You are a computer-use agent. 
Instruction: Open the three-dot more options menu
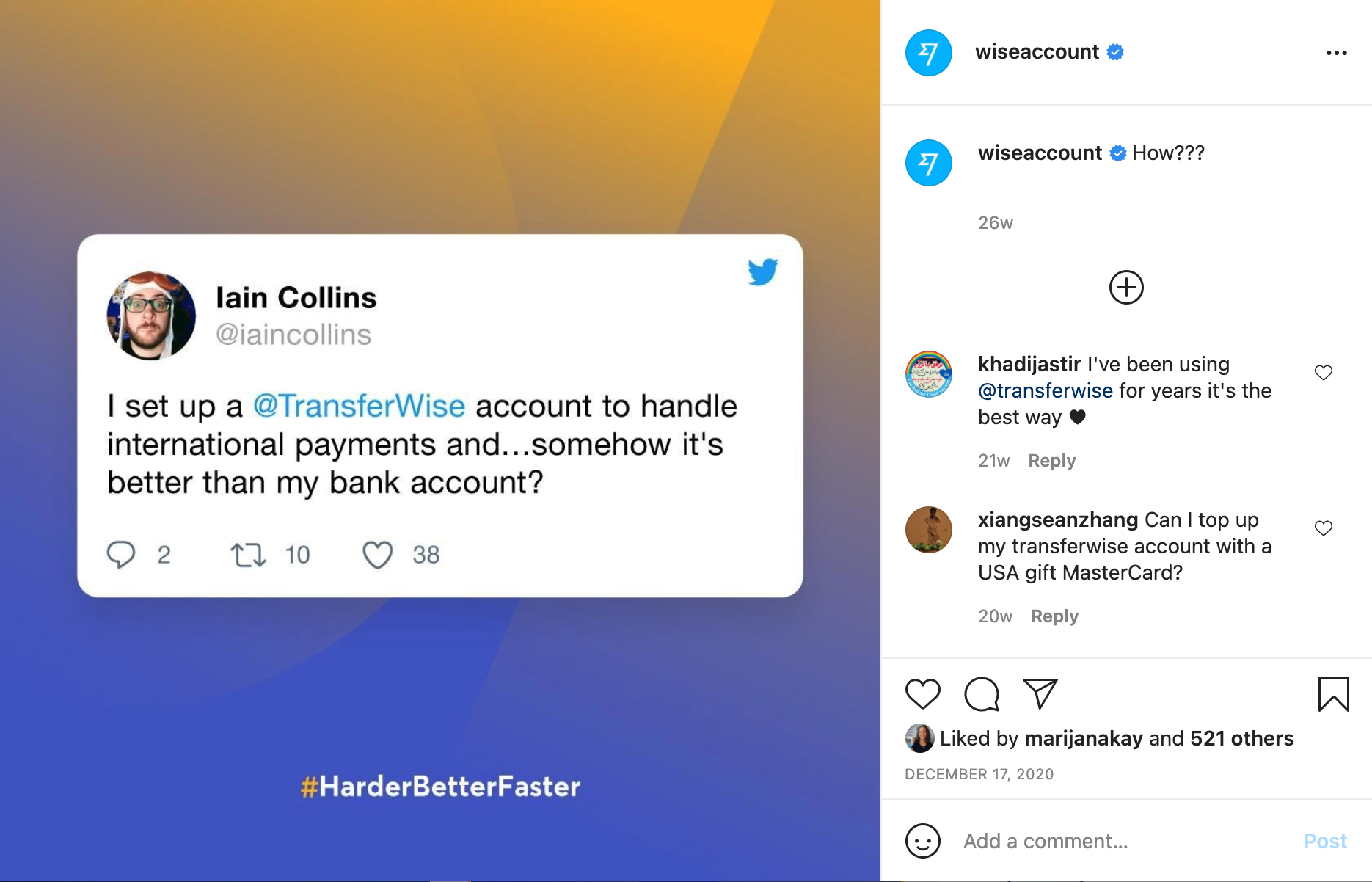[1336, 53]
